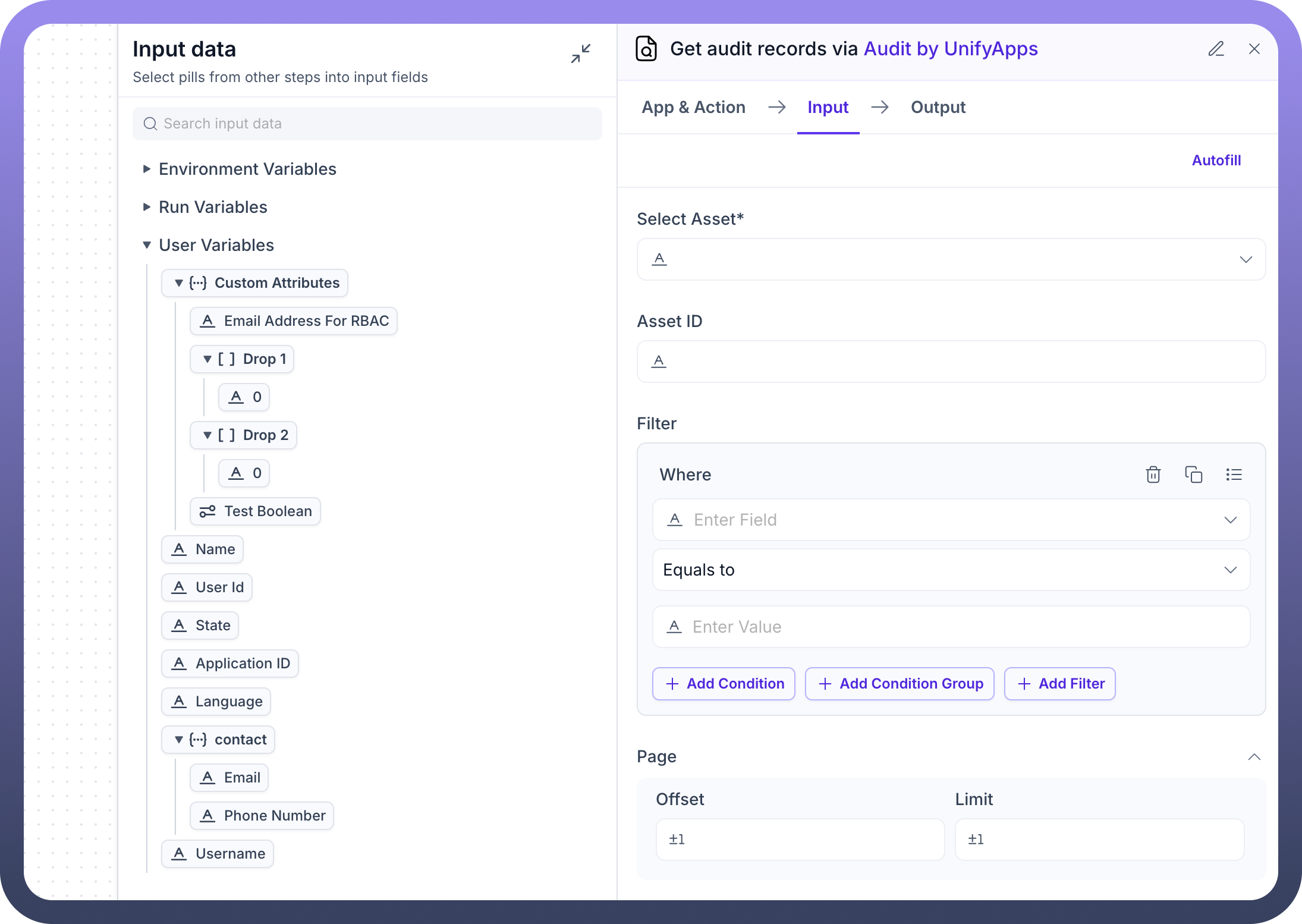Open the Select Asset dropdown
This screenshot has height=924, width=1302.
coord(1246,259)
